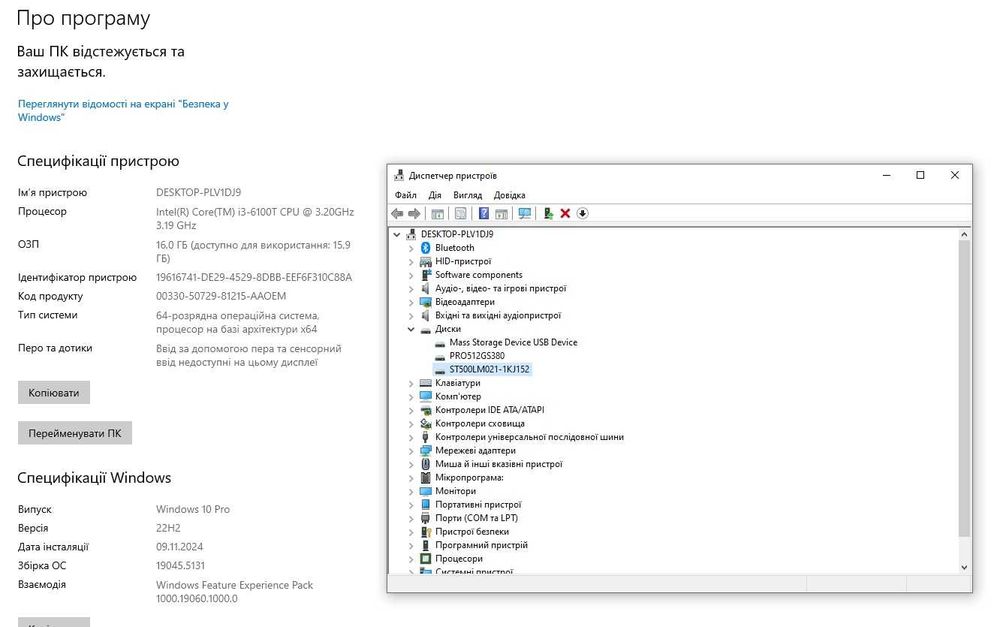Click the install date 09.11.2024
Image resolution: width=1000 pixels, height=627 pixels.
pyautogui.click(x=179, y=547)
